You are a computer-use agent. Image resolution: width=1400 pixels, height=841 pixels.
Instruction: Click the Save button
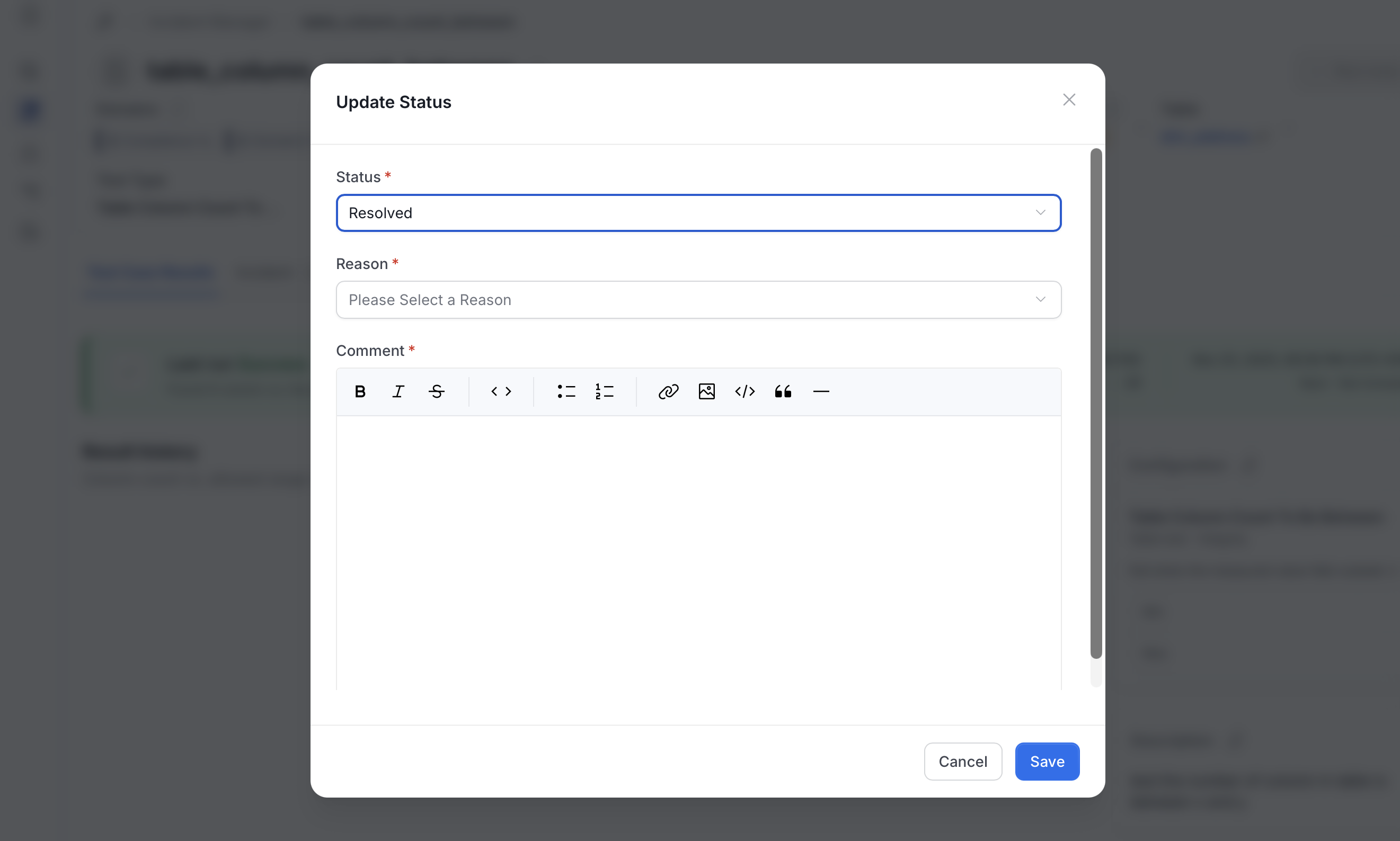[x=1047, y=762]
